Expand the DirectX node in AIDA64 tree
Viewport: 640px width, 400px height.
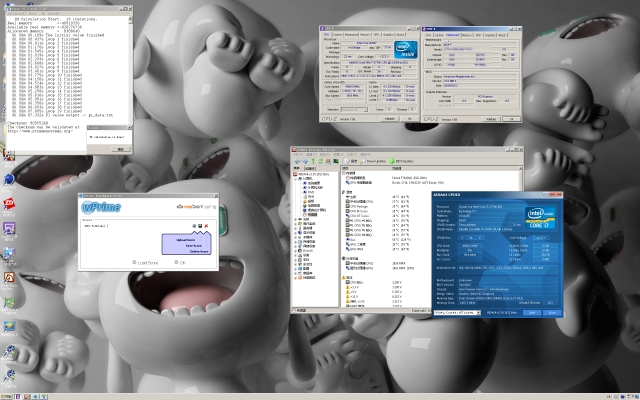point(295,251)
